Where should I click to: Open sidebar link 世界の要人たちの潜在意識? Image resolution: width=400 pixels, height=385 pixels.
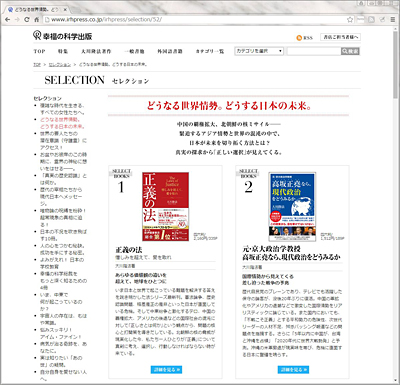[63, 140]
